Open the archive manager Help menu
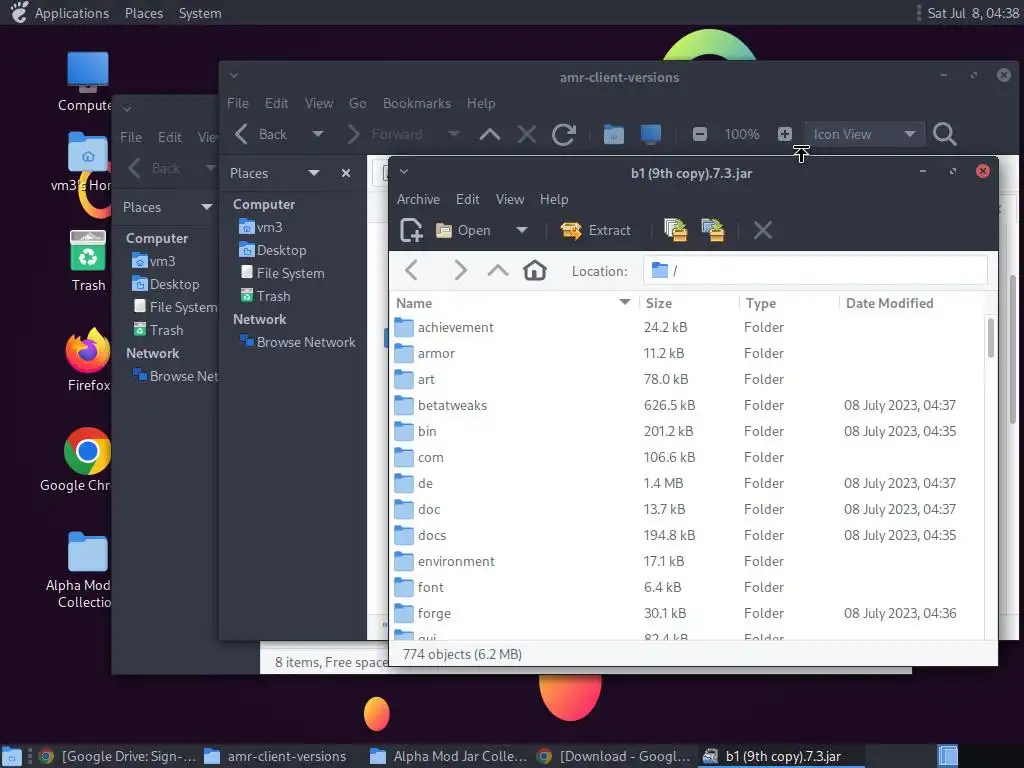Image resolution: width=1024 pixels, height=768 pixels. (x=554, y=199)
